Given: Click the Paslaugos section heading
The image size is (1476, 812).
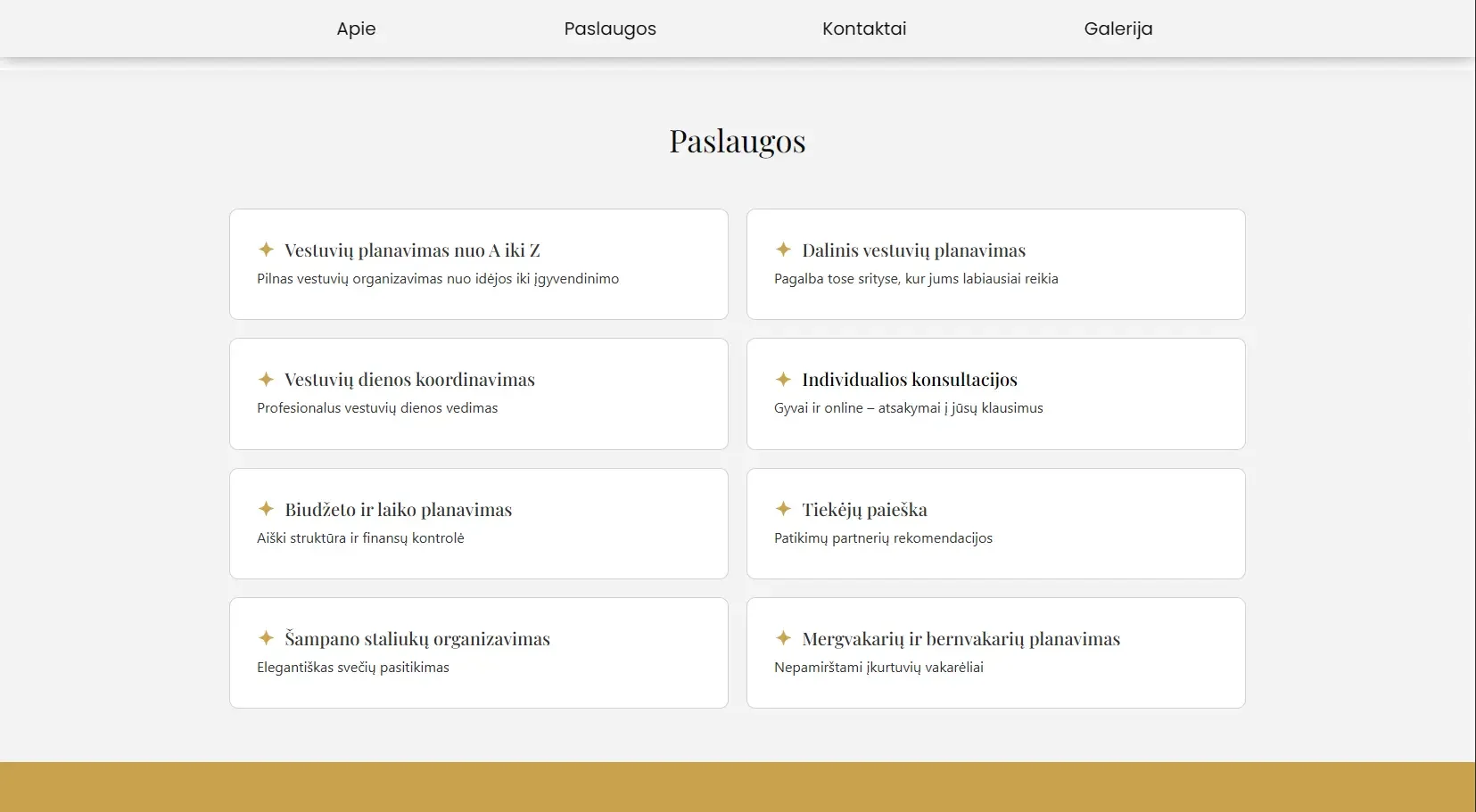Looking at the screenshot, I should tap(738, 141).
